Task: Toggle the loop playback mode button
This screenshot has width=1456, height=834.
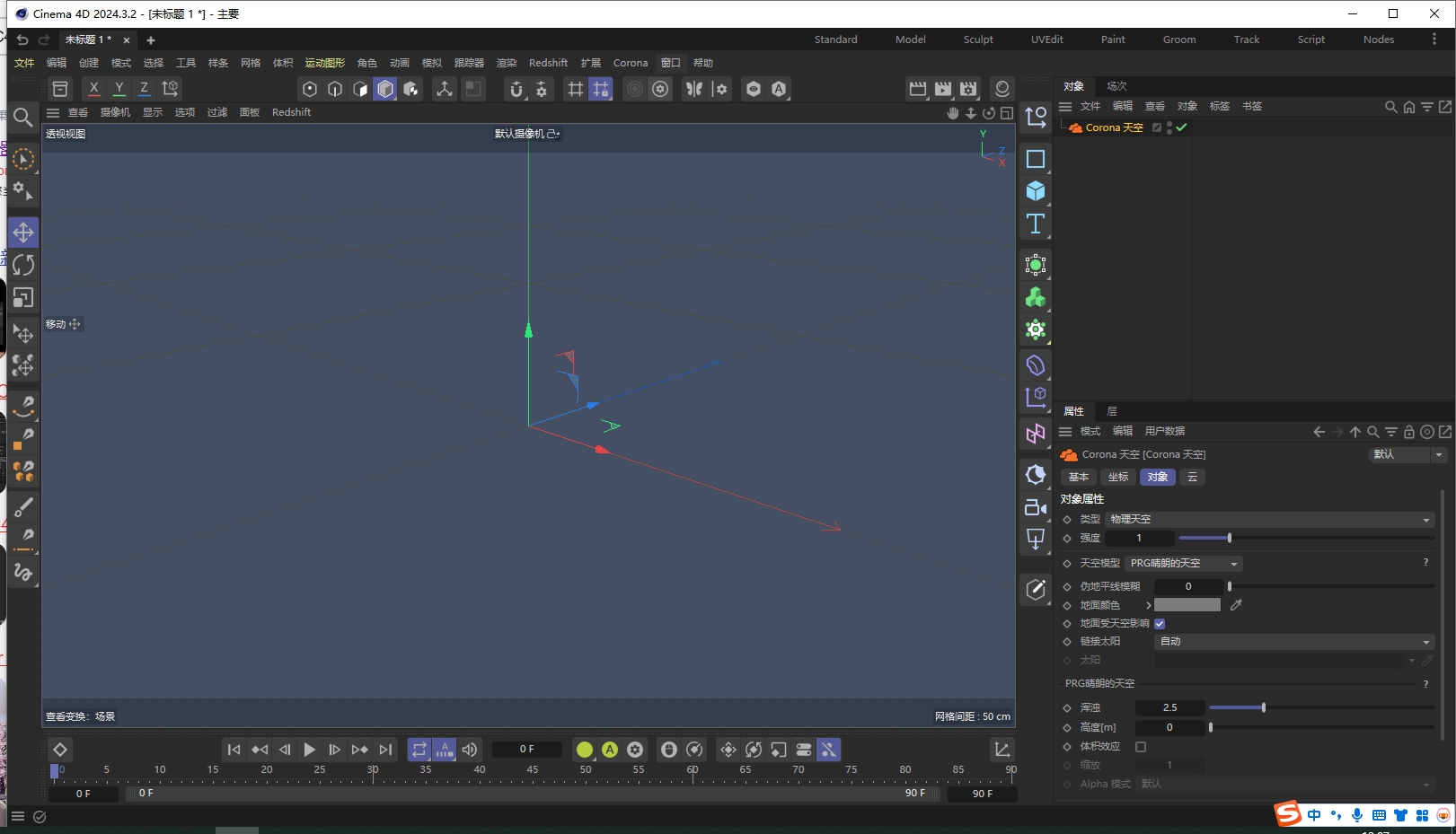Action: tap(419, 750)
